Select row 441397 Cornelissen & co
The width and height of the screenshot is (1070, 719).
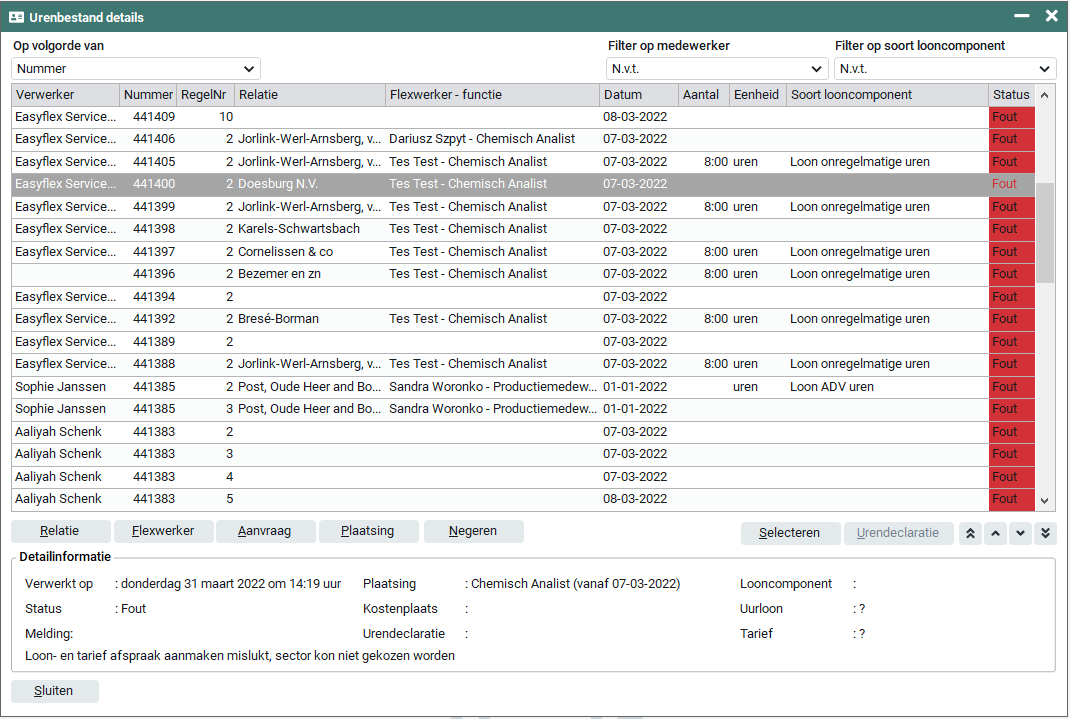tap(400, 252)
